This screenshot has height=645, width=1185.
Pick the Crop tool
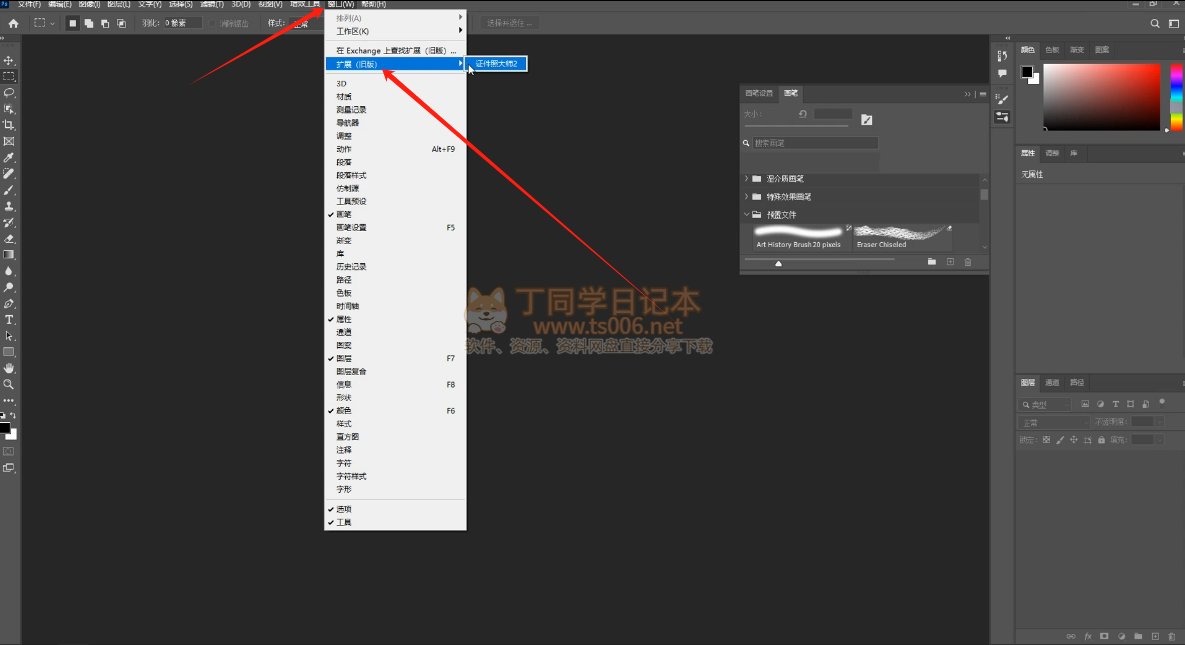click(9, 125)
